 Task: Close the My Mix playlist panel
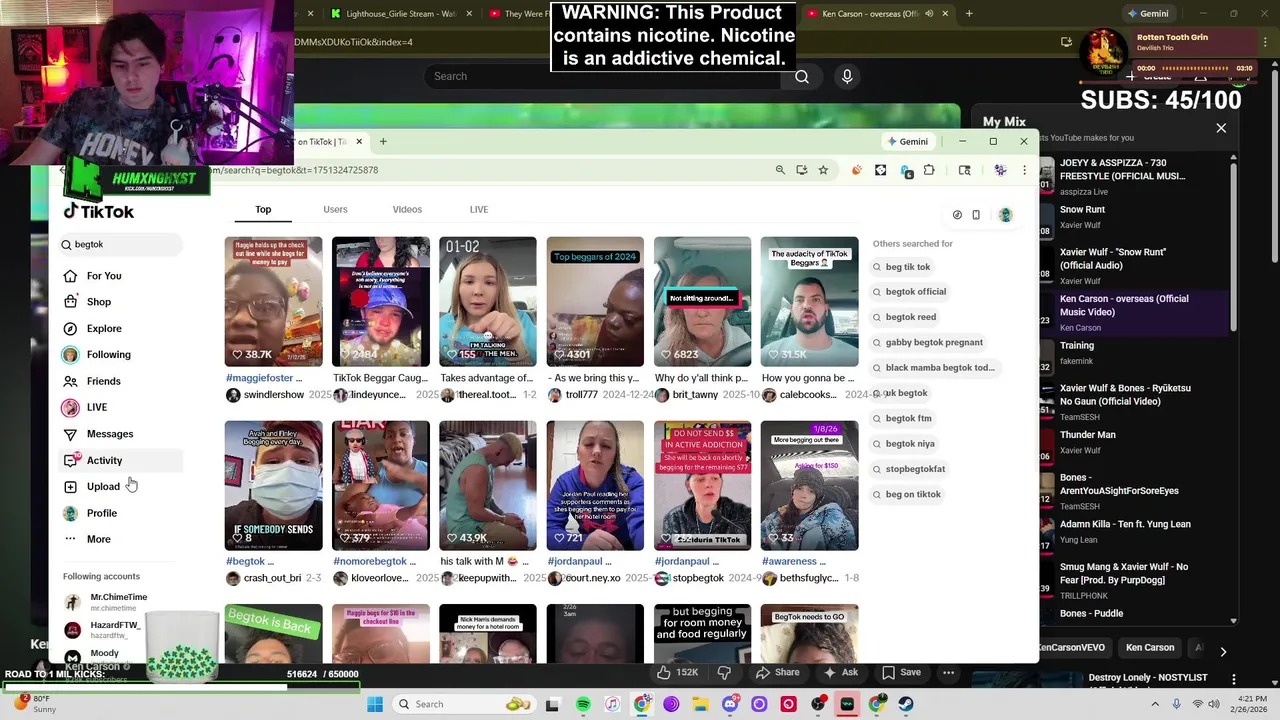(1221, 128)
